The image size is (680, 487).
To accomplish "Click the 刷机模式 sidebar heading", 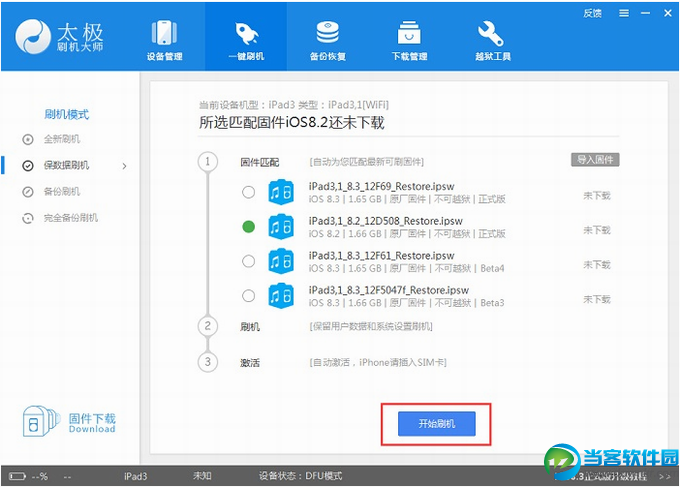I will coord(66,114).
